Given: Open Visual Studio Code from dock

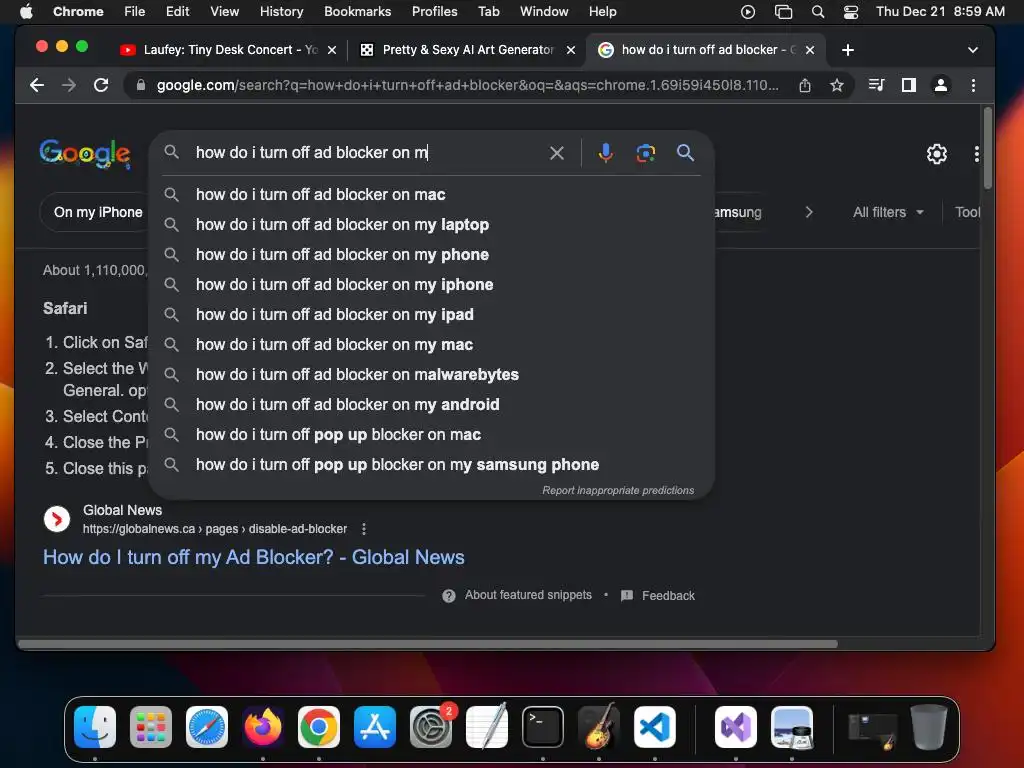Looking at the screenshot, I should pyautogui.click(x=655, y=727).
